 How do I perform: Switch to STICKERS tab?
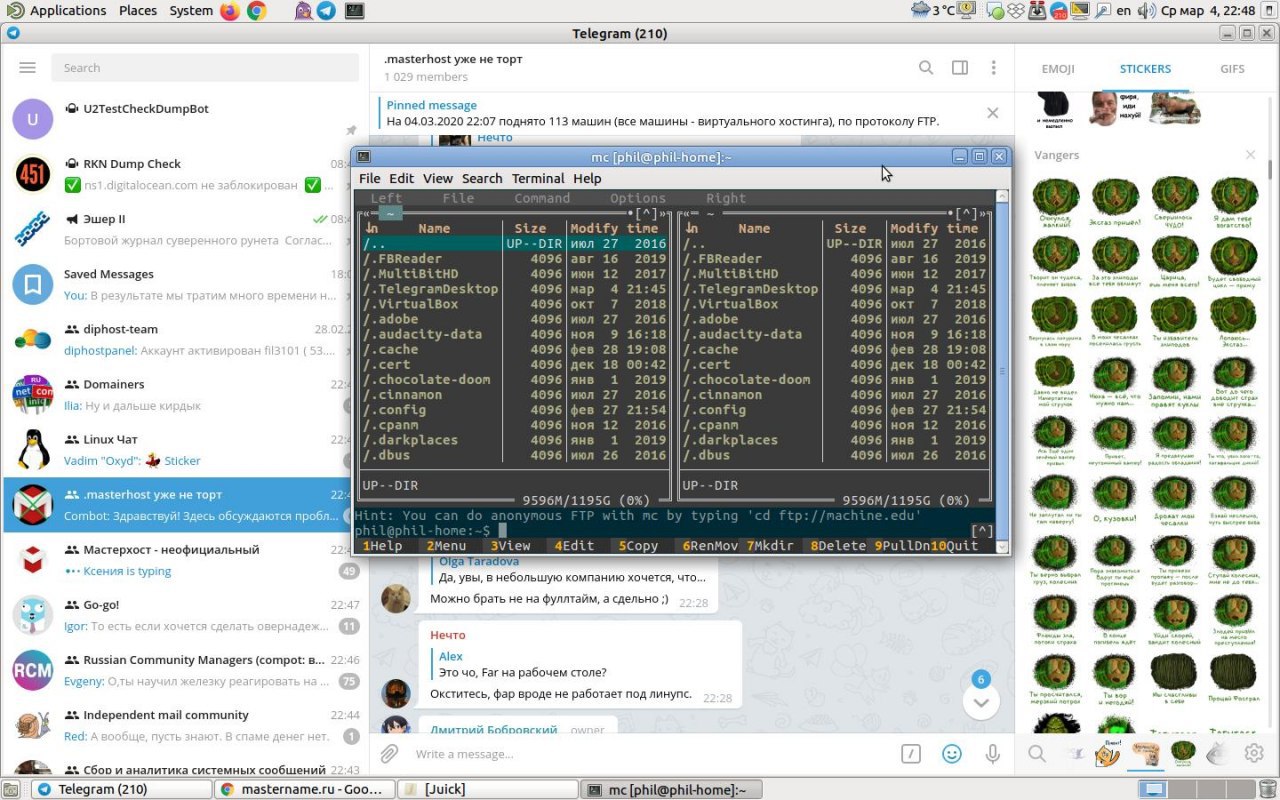click(x=1145, y=69)
